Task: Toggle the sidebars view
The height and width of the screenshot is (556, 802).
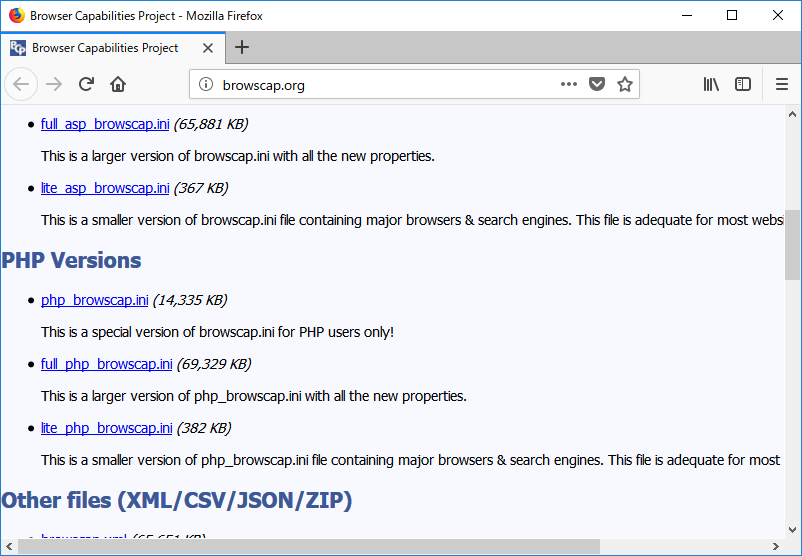Action: click(x=743, y=84)
